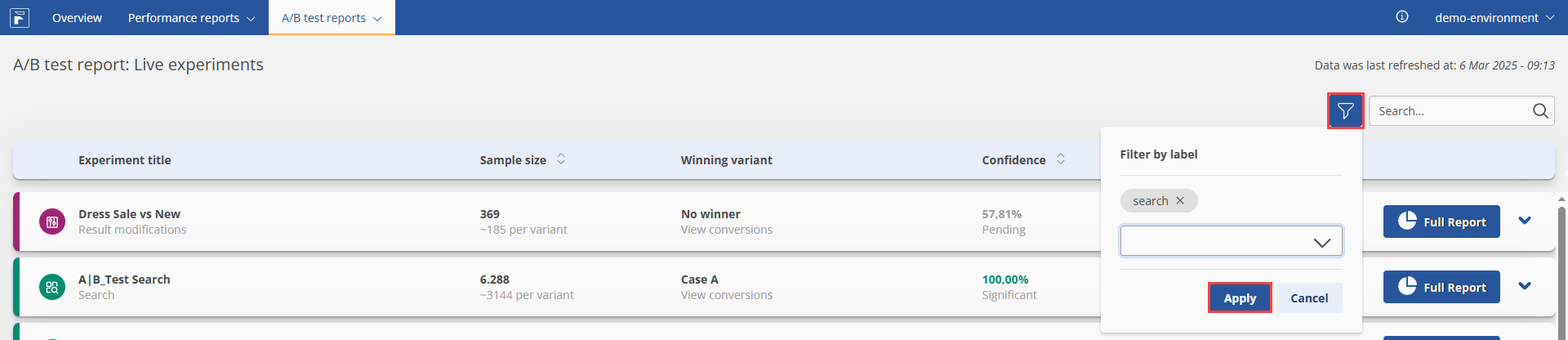Expand the Dress Sale vs New row

(1525, 221)
